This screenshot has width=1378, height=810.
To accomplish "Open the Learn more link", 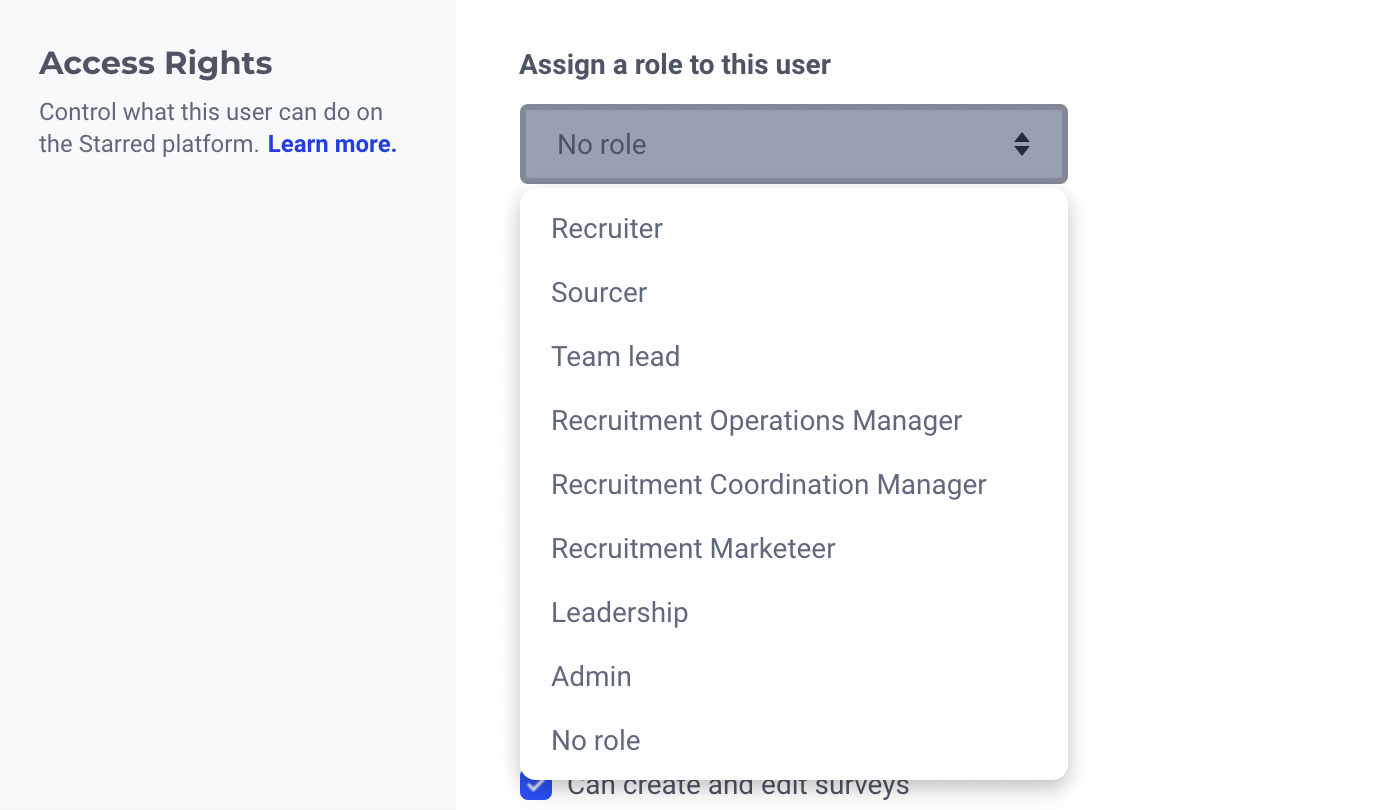I will (332, 144).
